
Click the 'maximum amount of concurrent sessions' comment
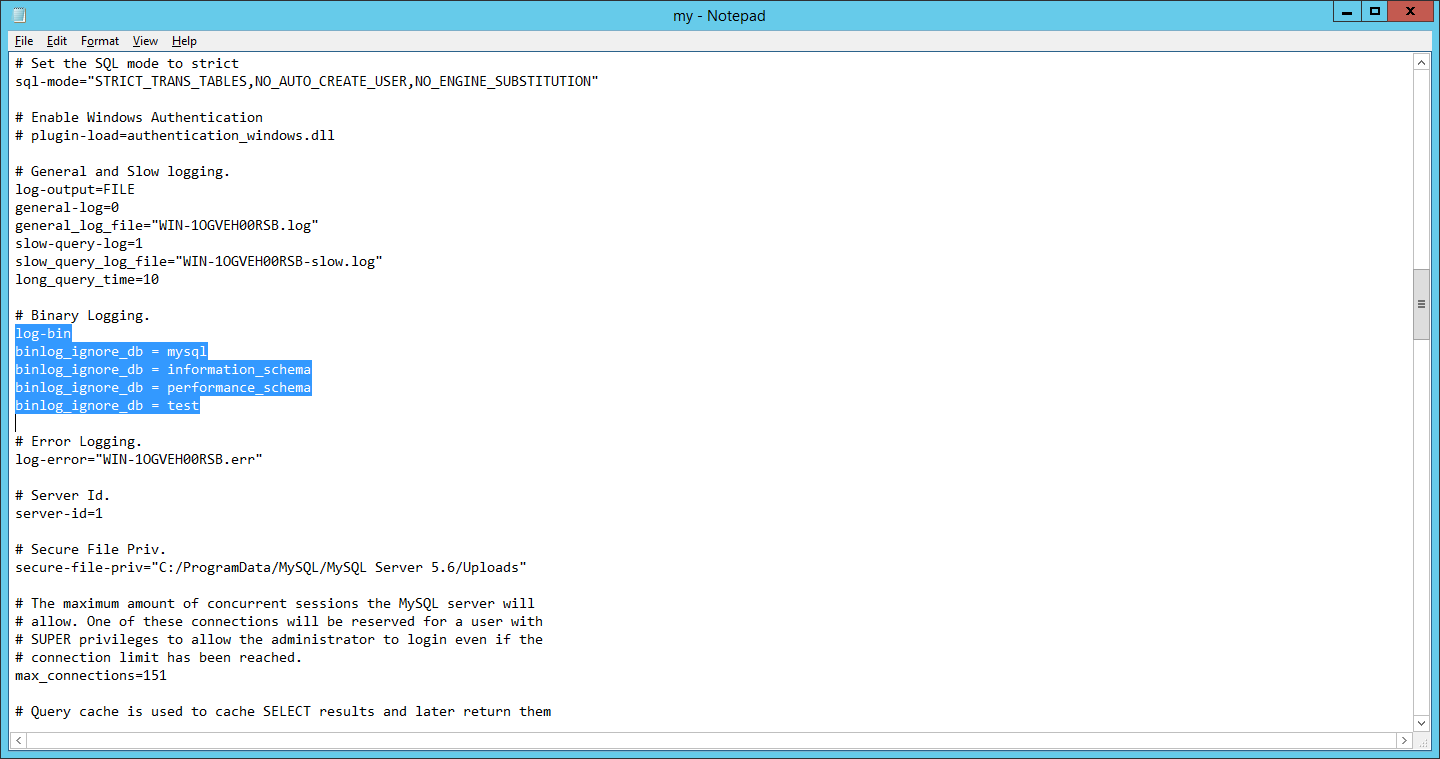pyautogui.click(x=275, y=603)
